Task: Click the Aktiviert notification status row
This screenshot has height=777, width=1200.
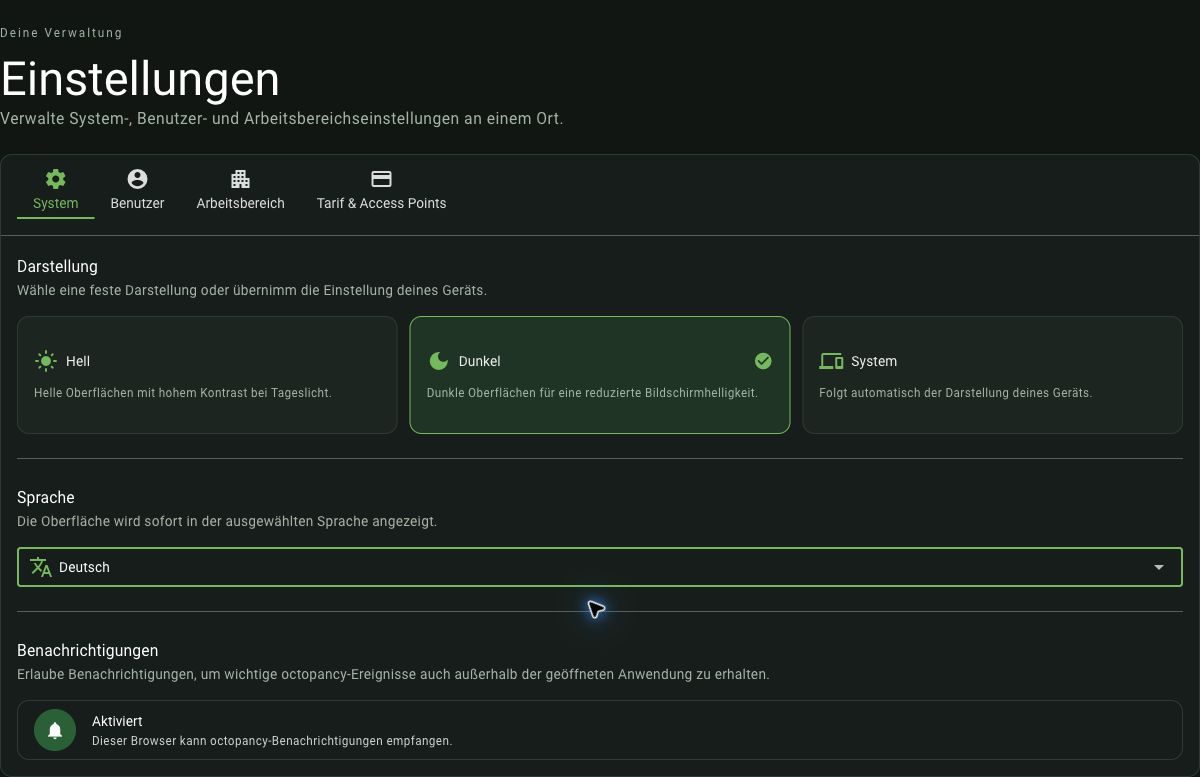Action: click(600, 730)
